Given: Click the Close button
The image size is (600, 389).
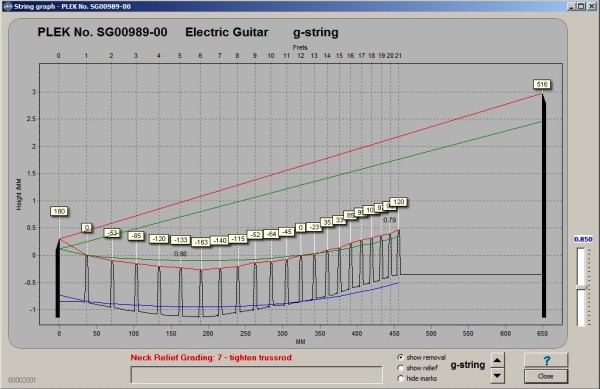Looking at the screenshot, I should (546, 376).
